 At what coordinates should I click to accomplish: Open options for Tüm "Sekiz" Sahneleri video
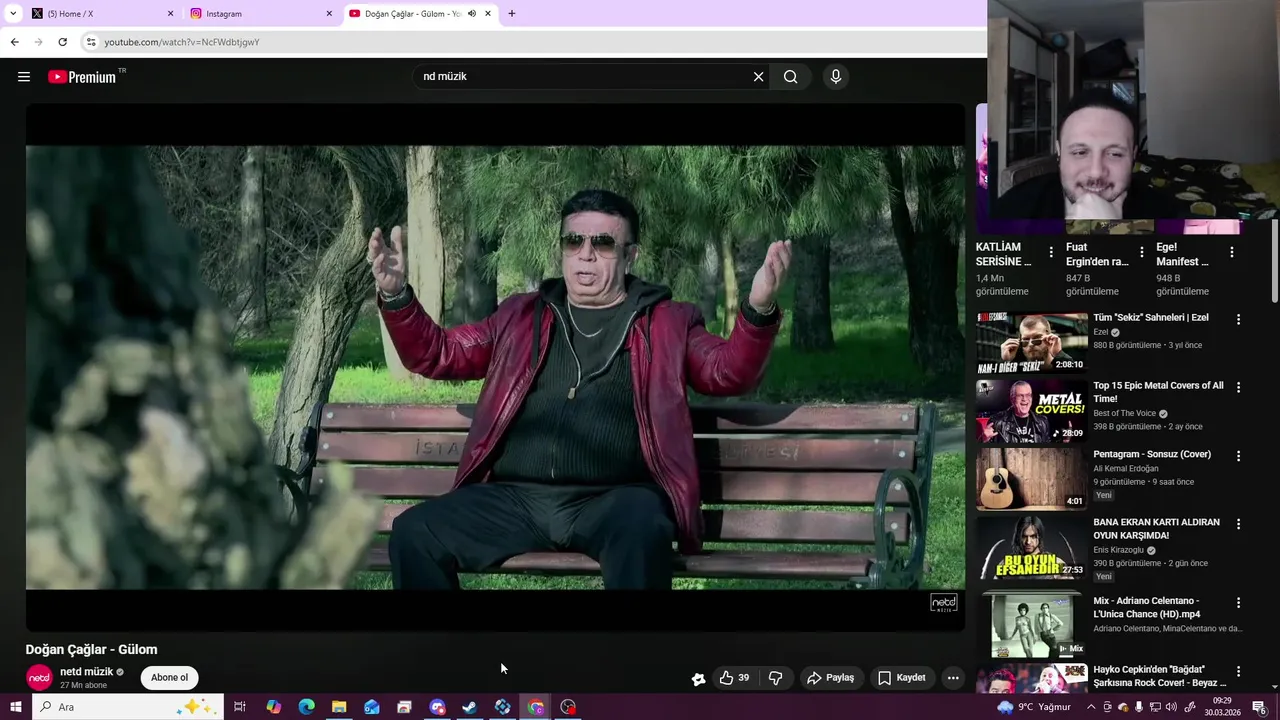(1239, 320)
